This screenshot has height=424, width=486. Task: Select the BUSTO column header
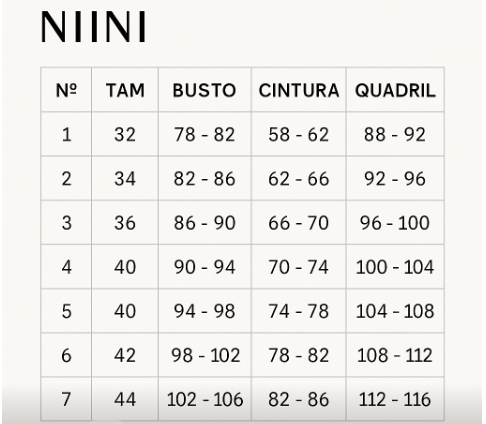[204, 90]
